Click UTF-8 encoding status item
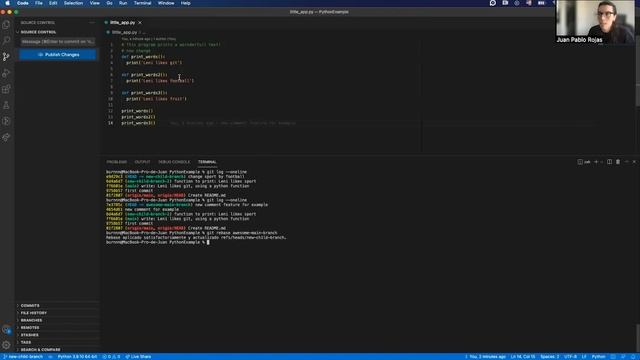 [571, 357]
